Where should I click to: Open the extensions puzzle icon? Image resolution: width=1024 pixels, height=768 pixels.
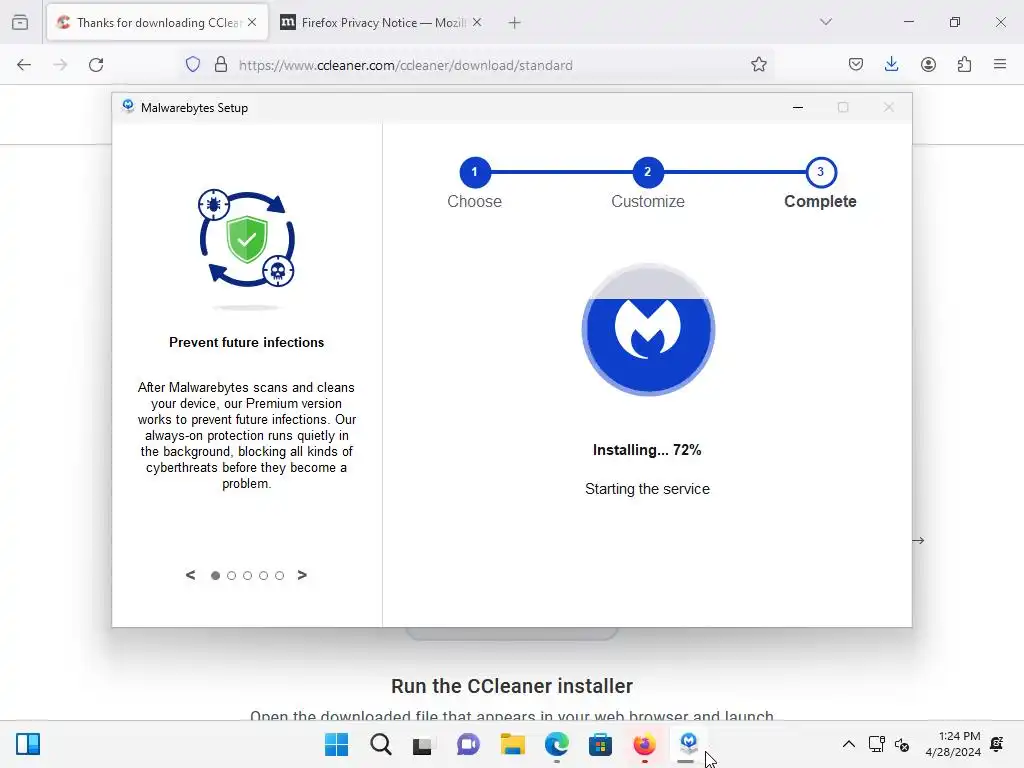coord(965,65)
